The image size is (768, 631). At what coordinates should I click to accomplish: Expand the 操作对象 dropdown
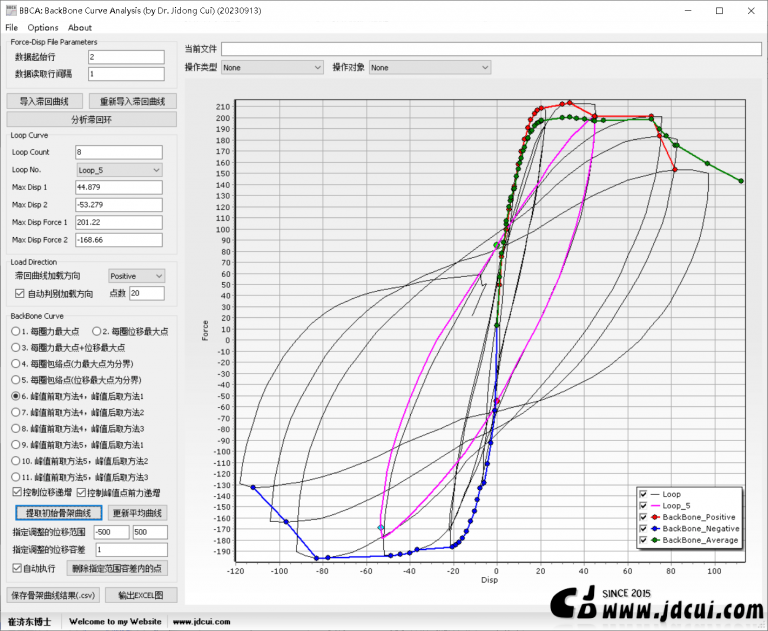tap(429, 67)
